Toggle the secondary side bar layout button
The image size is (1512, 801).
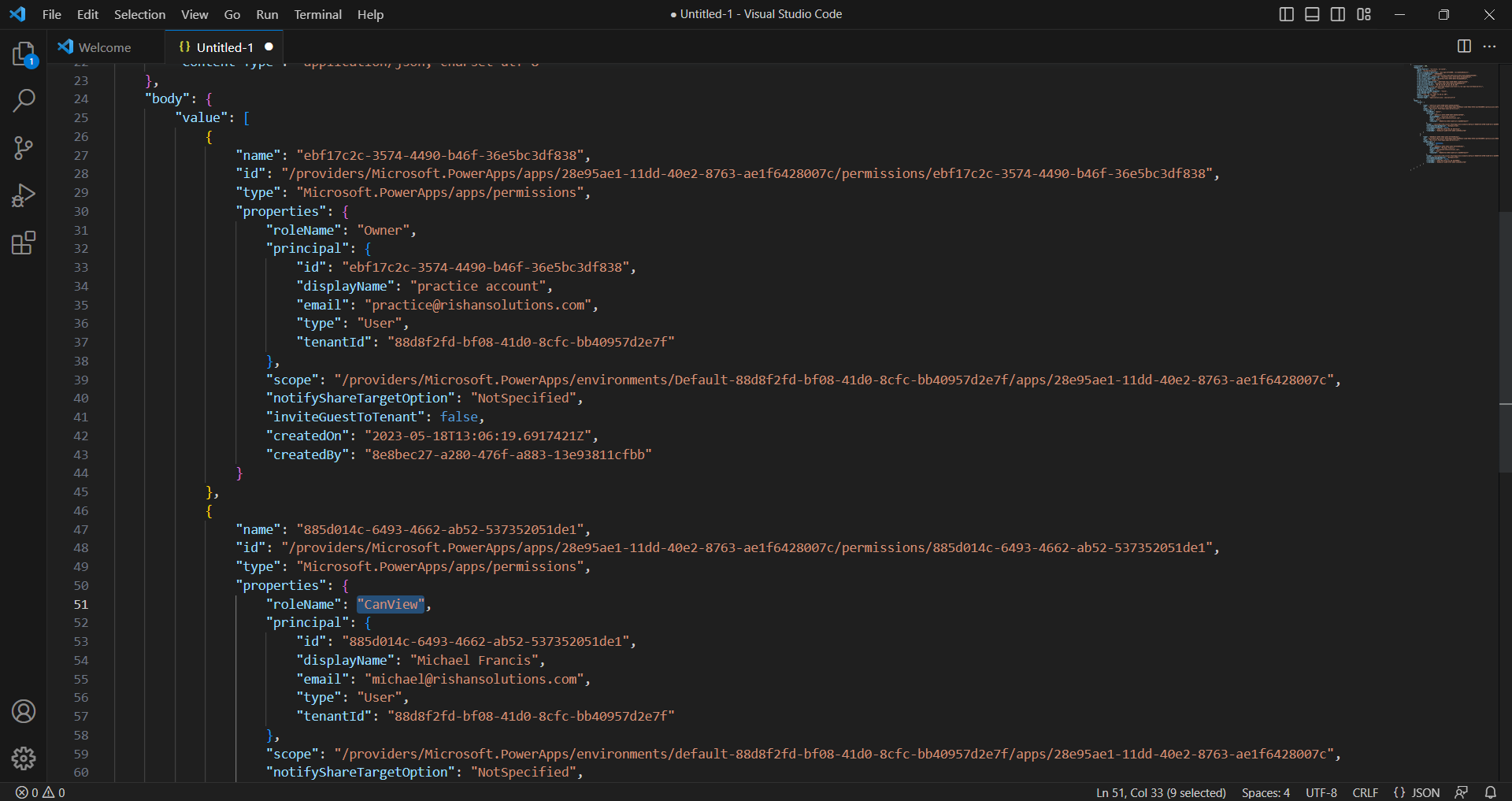(x=1338, y=14)
